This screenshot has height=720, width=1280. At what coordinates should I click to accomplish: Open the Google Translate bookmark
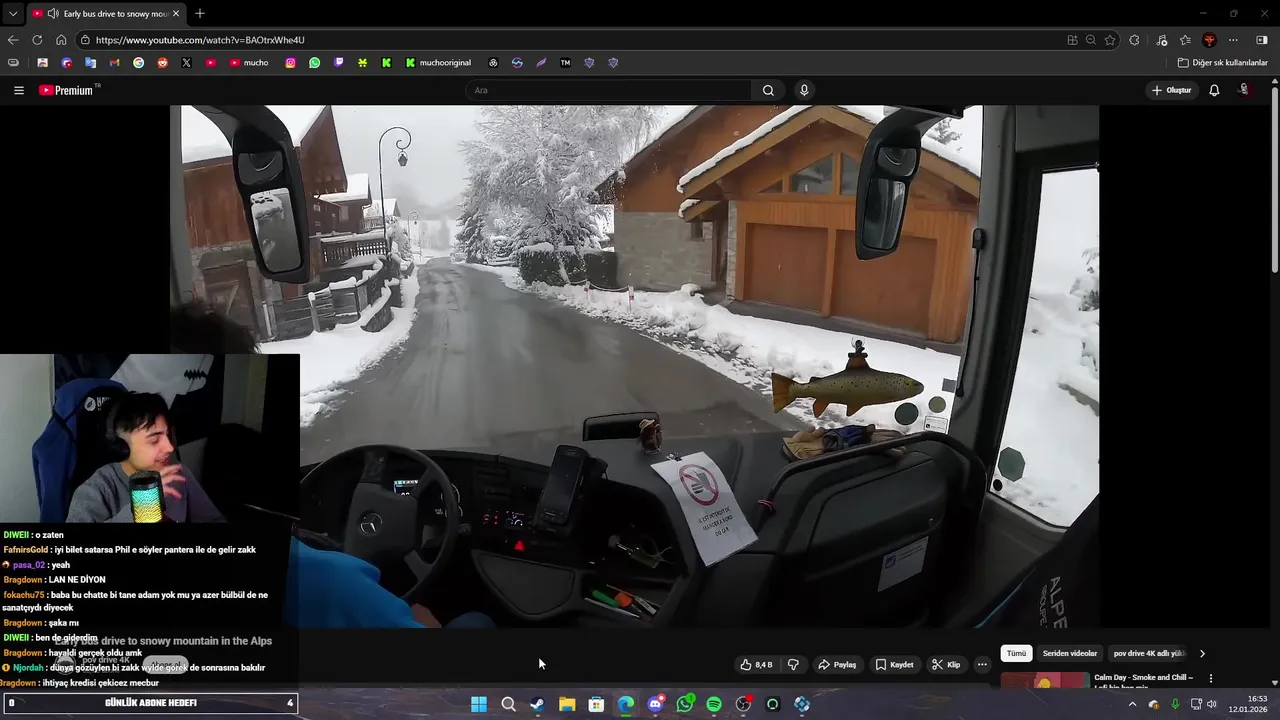pyautogui.click(x=90, y=62)
